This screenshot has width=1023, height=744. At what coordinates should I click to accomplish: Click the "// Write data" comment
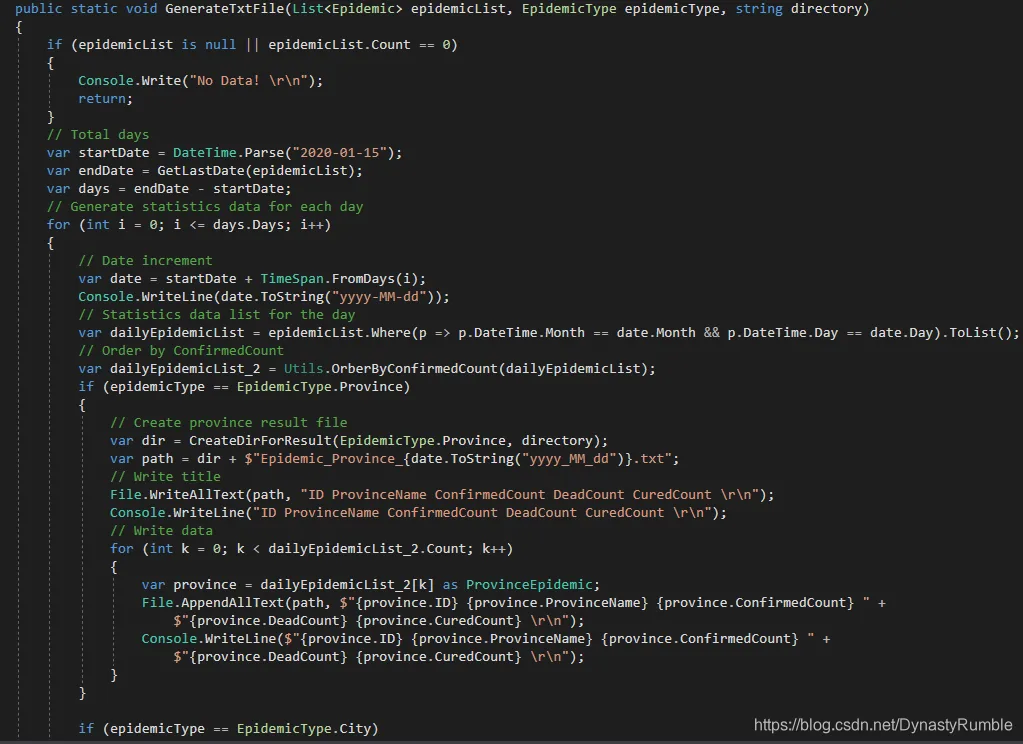tap(161, 531)
